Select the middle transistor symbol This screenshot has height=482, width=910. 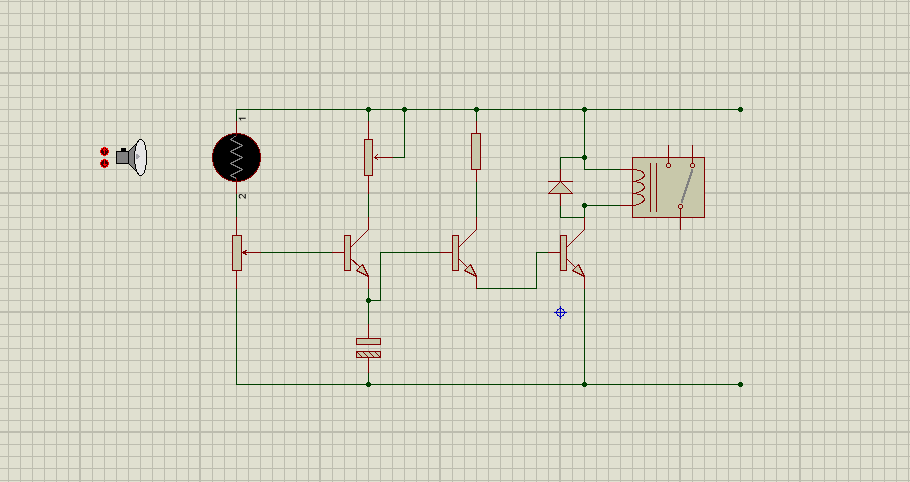point(464,253)
